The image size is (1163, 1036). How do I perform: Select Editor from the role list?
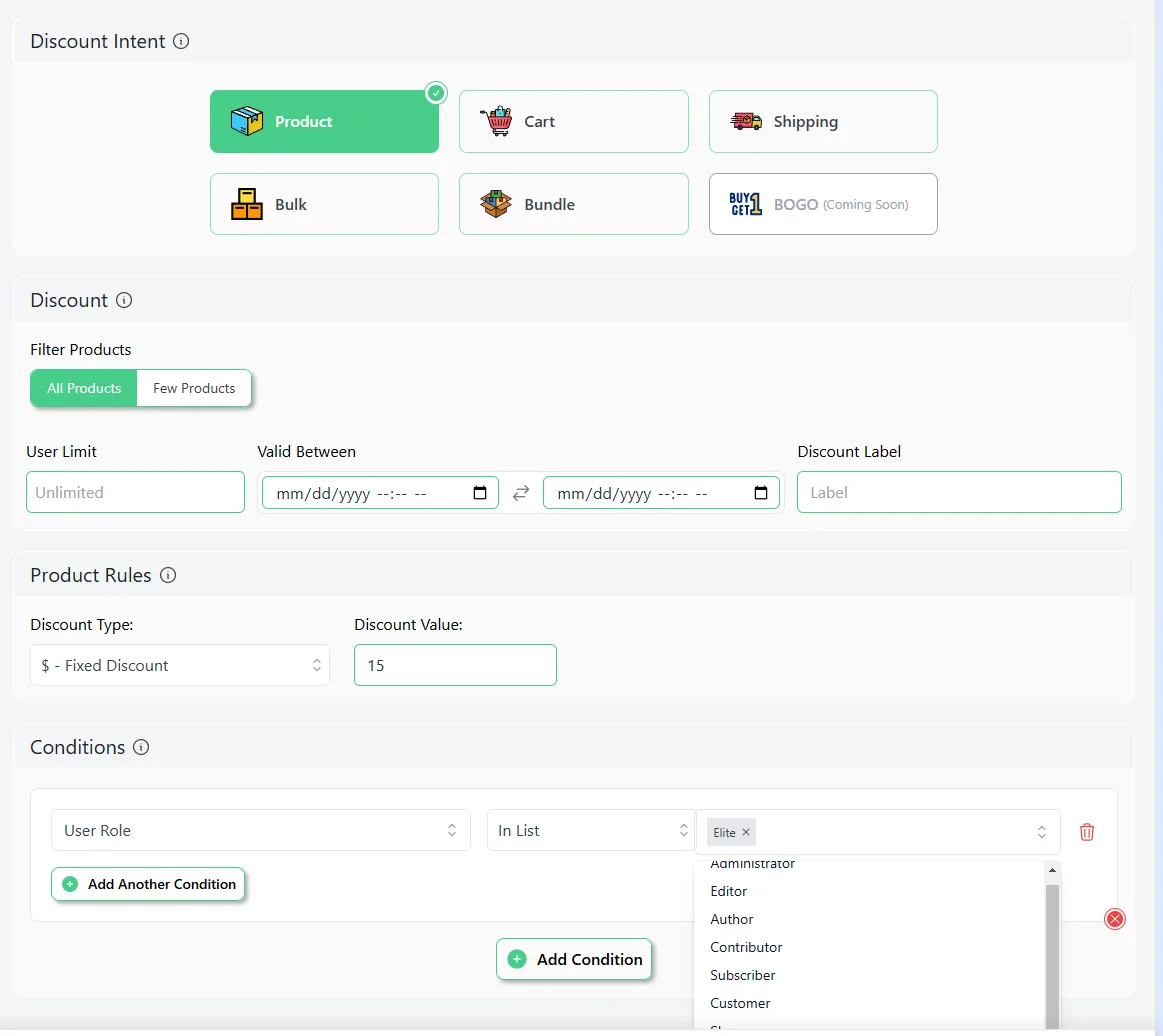pyautogui.click(x=728, y=891)
